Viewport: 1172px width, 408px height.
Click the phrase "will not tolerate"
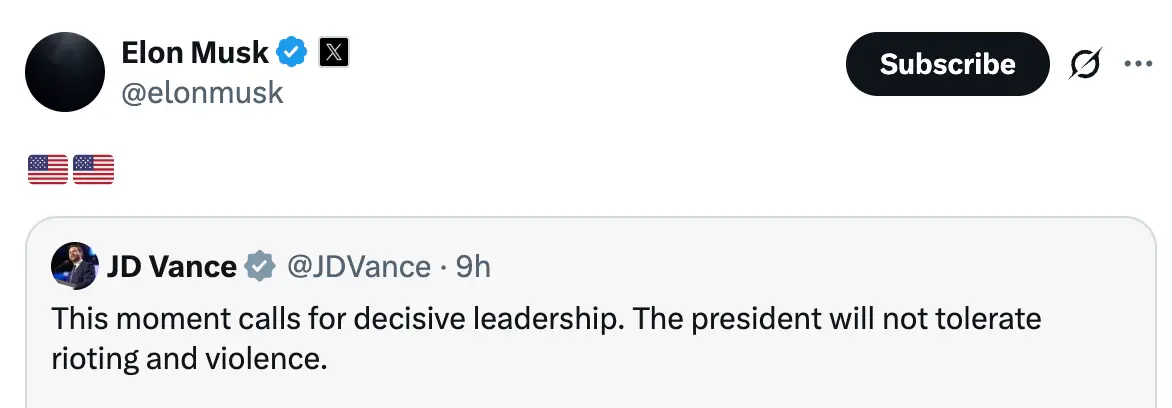click(x=950, y=319)
